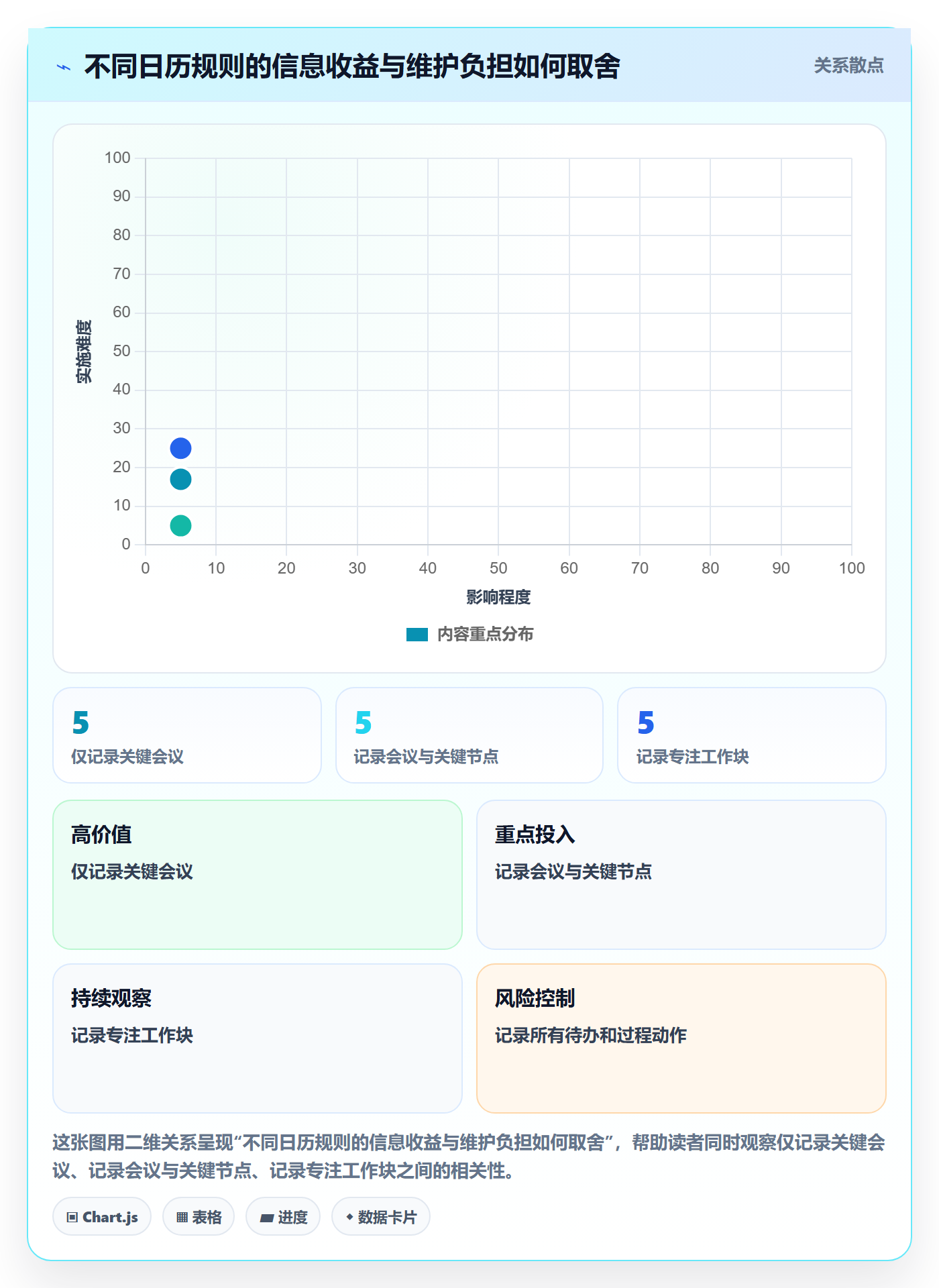Image resolution: width=939 pixels, height=1288 pixels.
Task: Select the 风险控制 quadrant card
Action: click(x=681, y=1038)
